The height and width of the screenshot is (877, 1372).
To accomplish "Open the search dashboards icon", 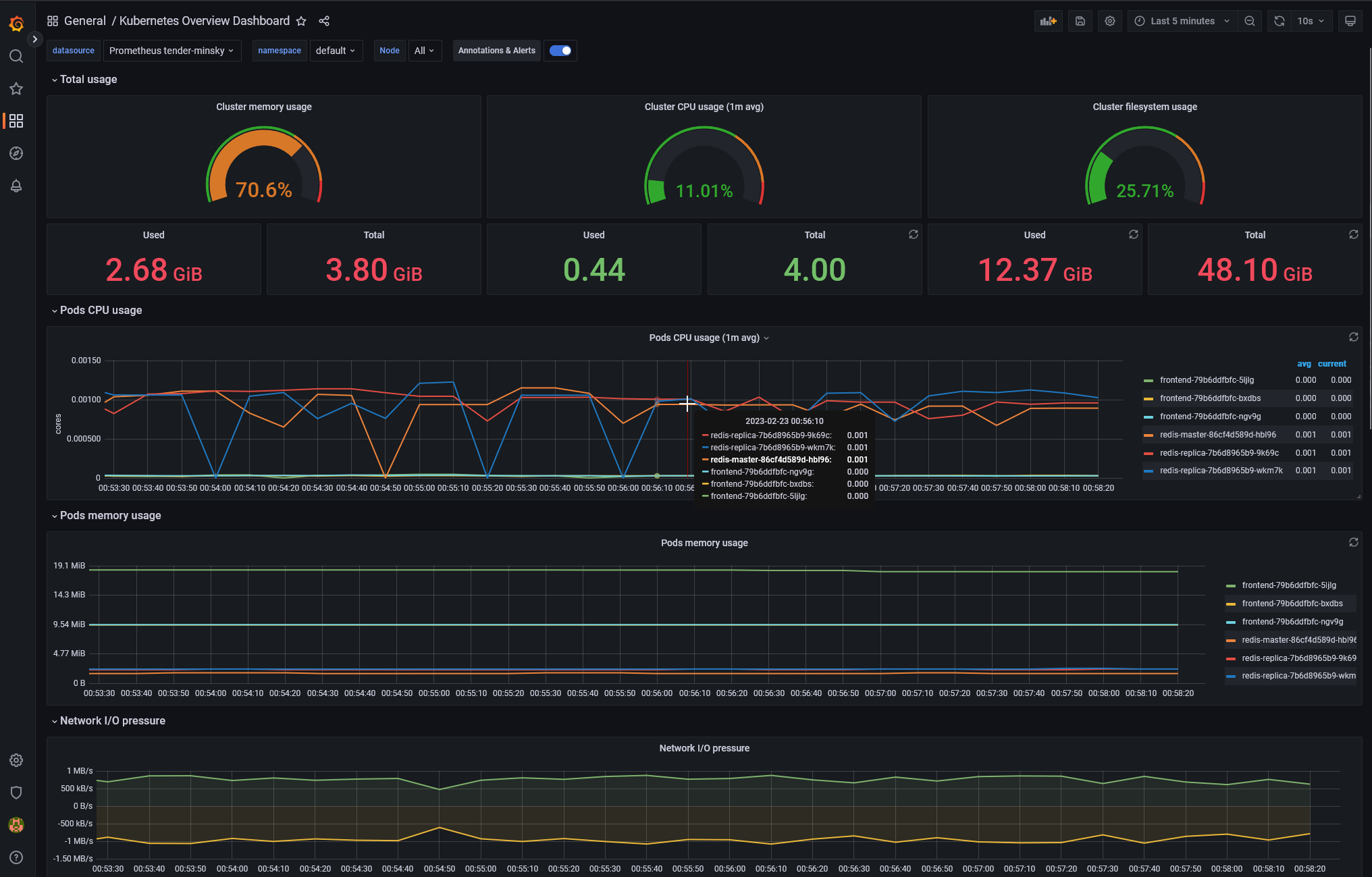I will click(x=15, y=56).
